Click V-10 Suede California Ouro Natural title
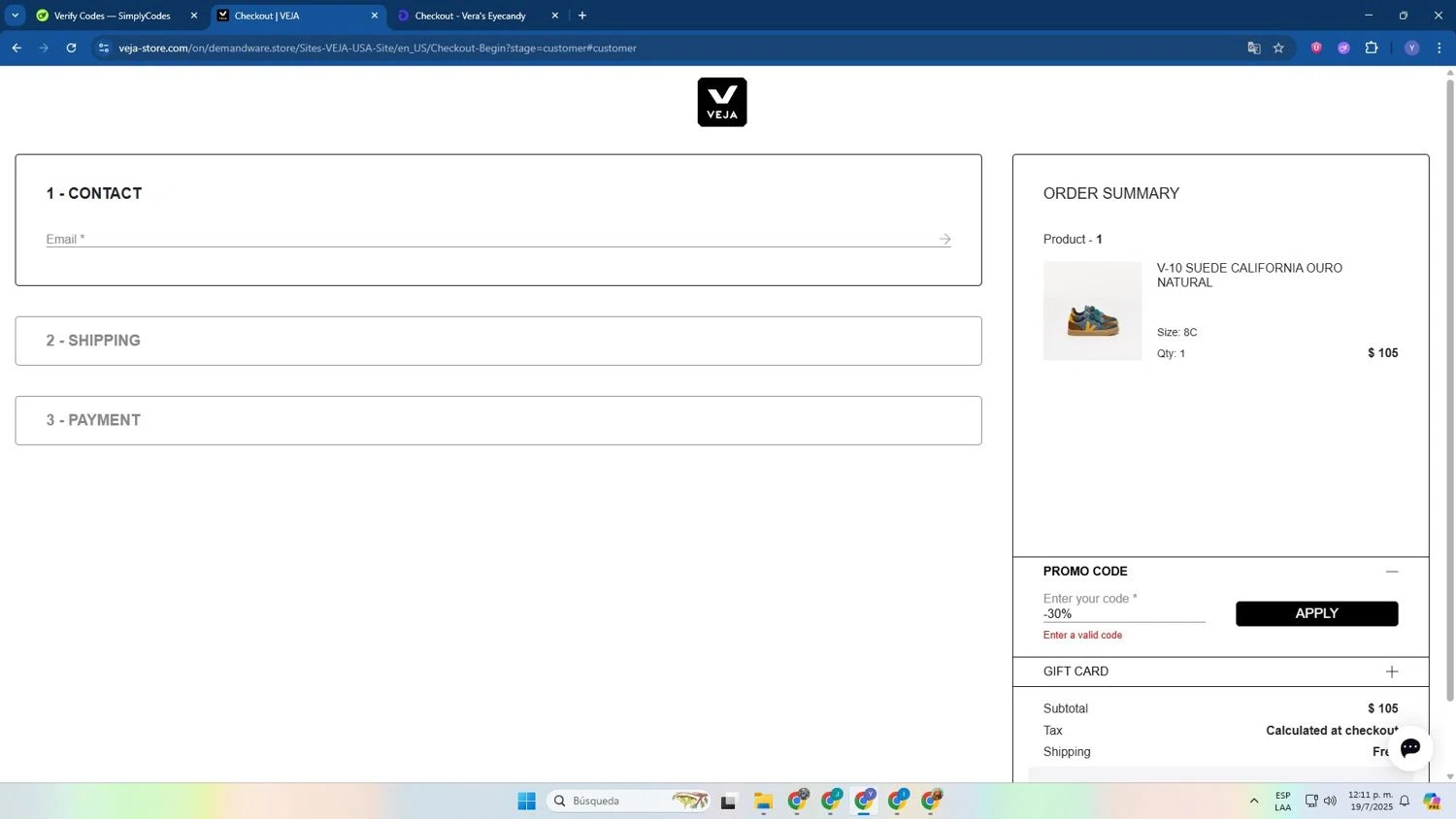 coord(1249,275)
